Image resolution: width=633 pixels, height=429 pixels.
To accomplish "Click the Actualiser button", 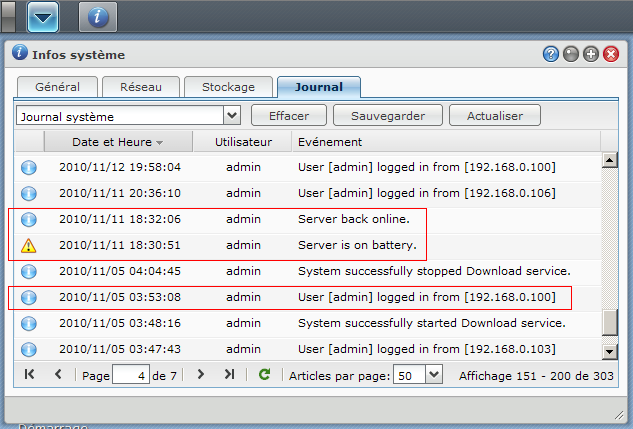I will tap(494, 116).
